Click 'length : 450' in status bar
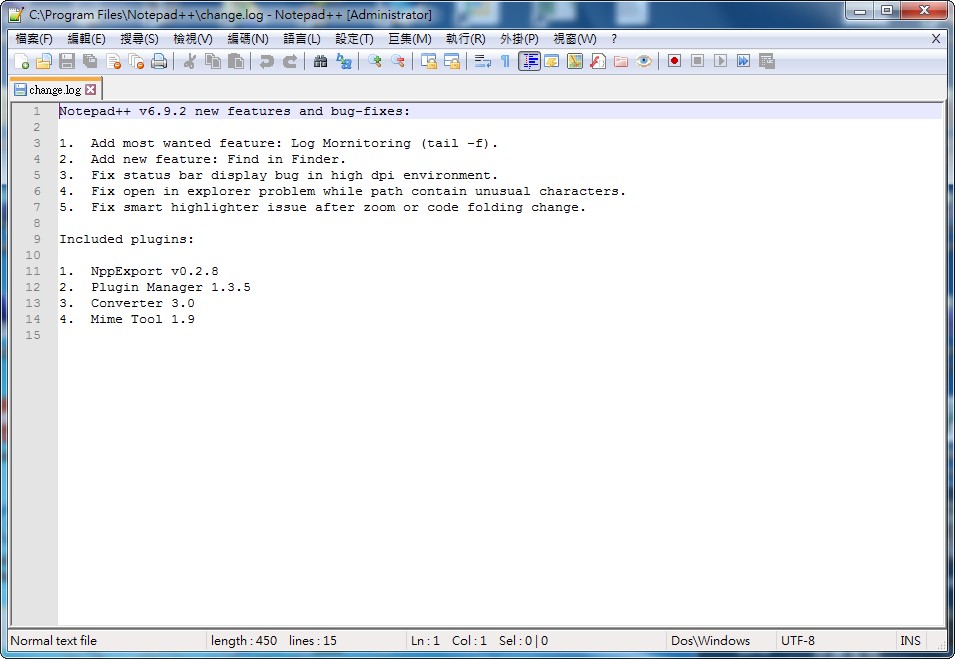The height and width of the screenshot is (659, 955). tap(244, 641)
